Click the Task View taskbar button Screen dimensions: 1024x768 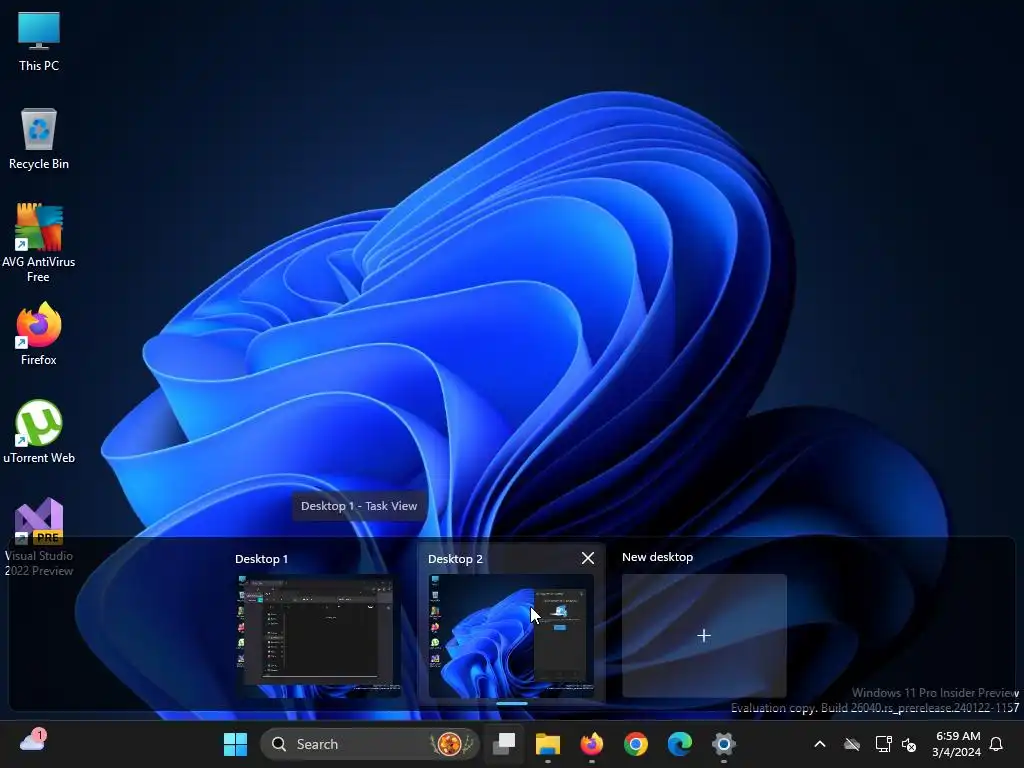(504, 744)
